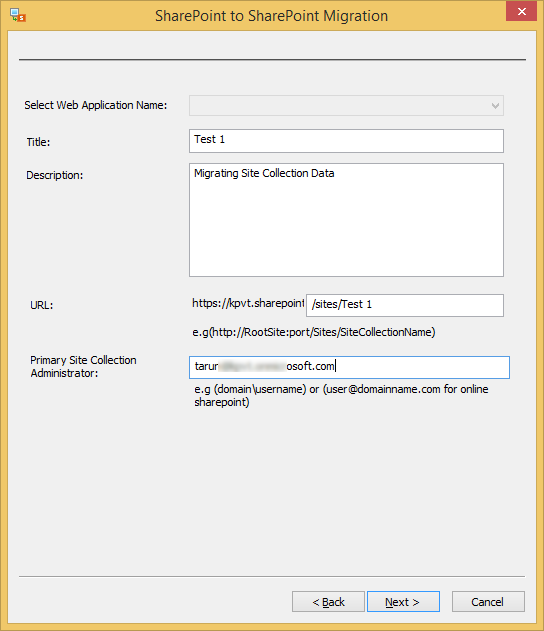Open the Select Web Application Name dropdown

[x=346, y=105]
